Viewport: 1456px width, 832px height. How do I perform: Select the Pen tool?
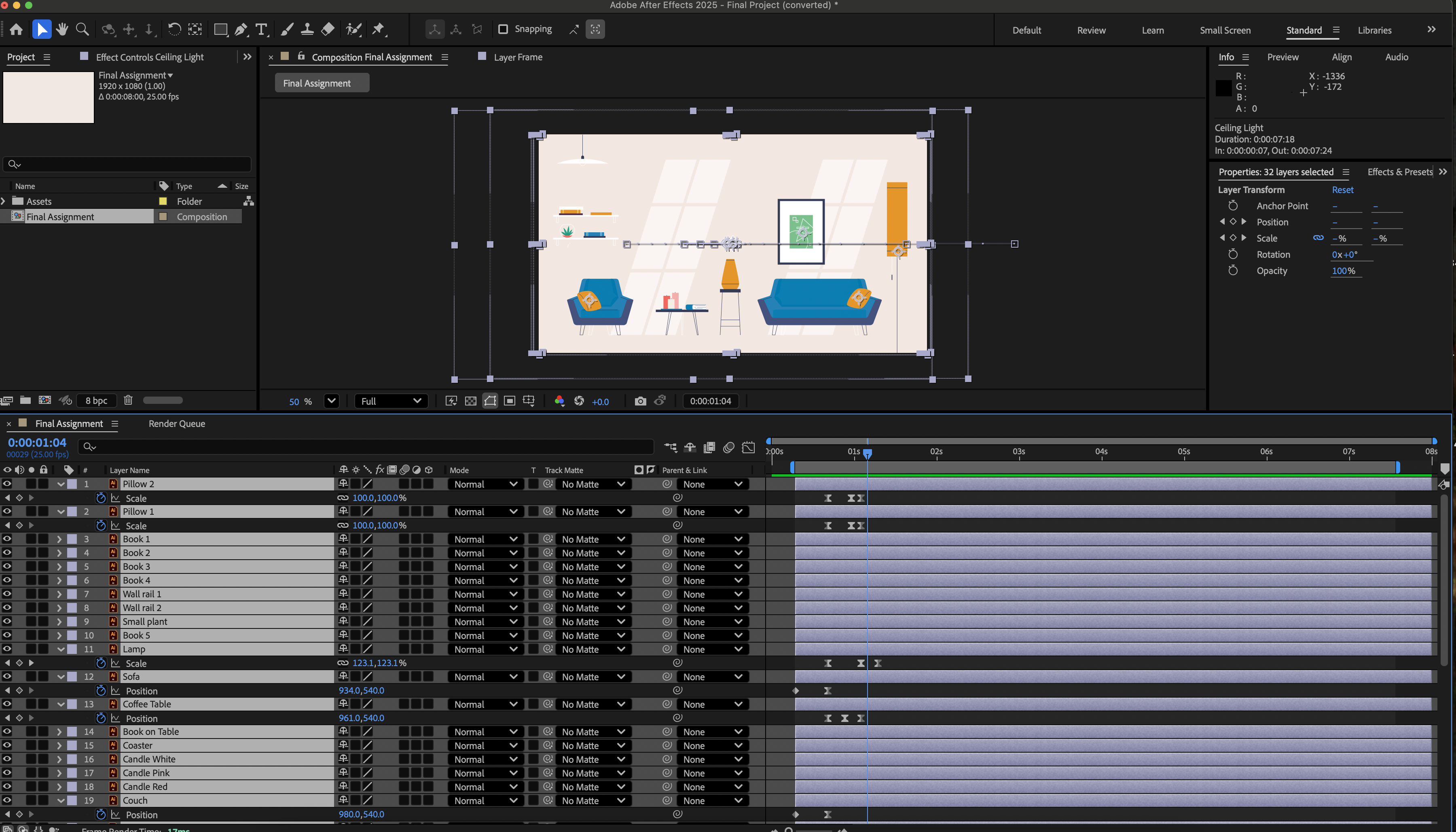pos(241,29)
